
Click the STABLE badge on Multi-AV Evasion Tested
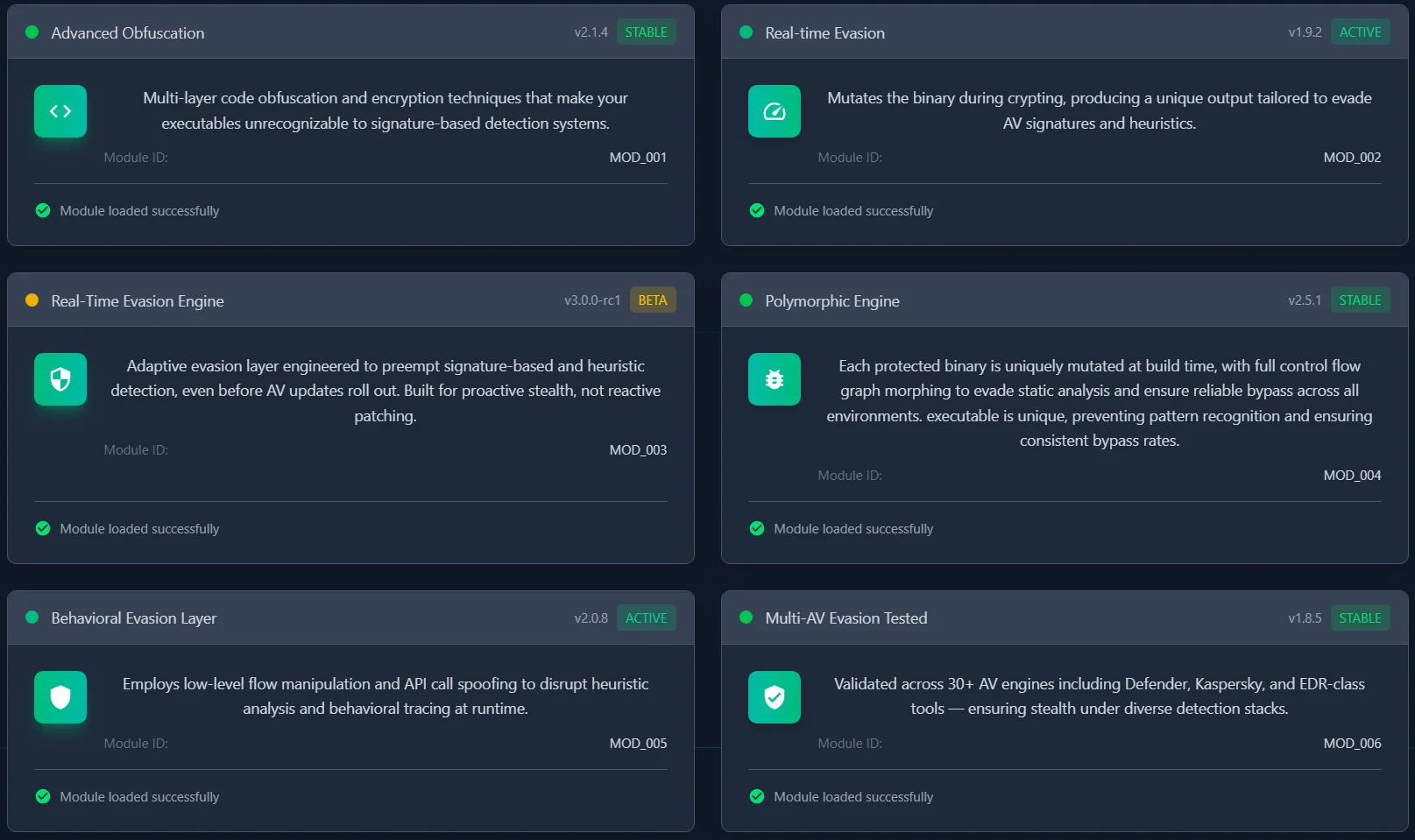(1361, 618)
